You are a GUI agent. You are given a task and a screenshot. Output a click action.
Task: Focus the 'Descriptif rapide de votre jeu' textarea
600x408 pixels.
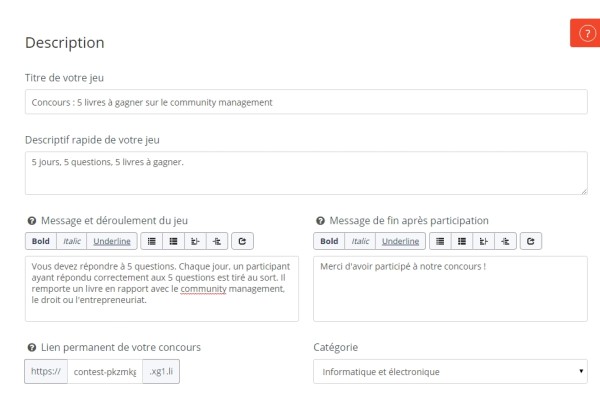click(x=305, y=172)
